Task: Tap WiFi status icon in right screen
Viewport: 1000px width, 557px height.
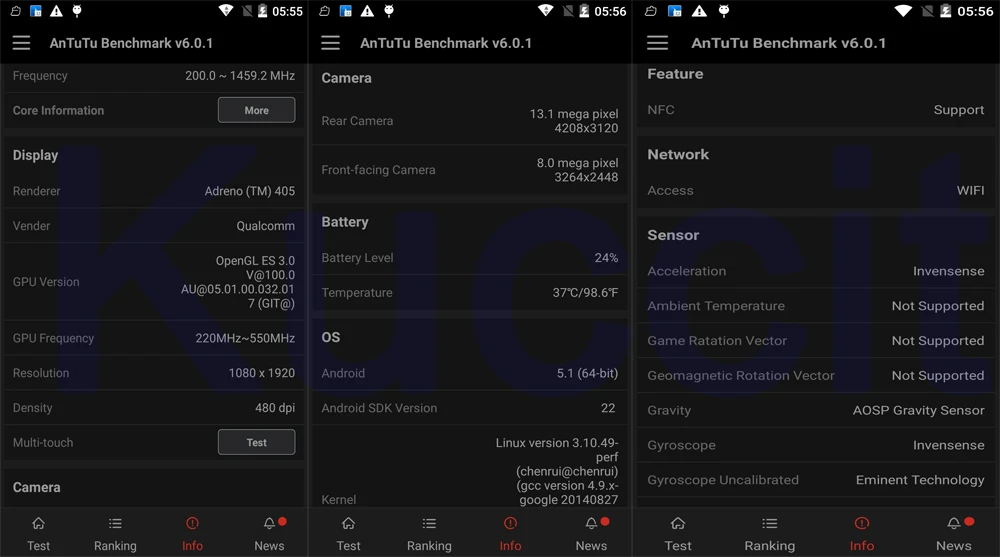Action: pyautogui.click(x=903, y=11)
